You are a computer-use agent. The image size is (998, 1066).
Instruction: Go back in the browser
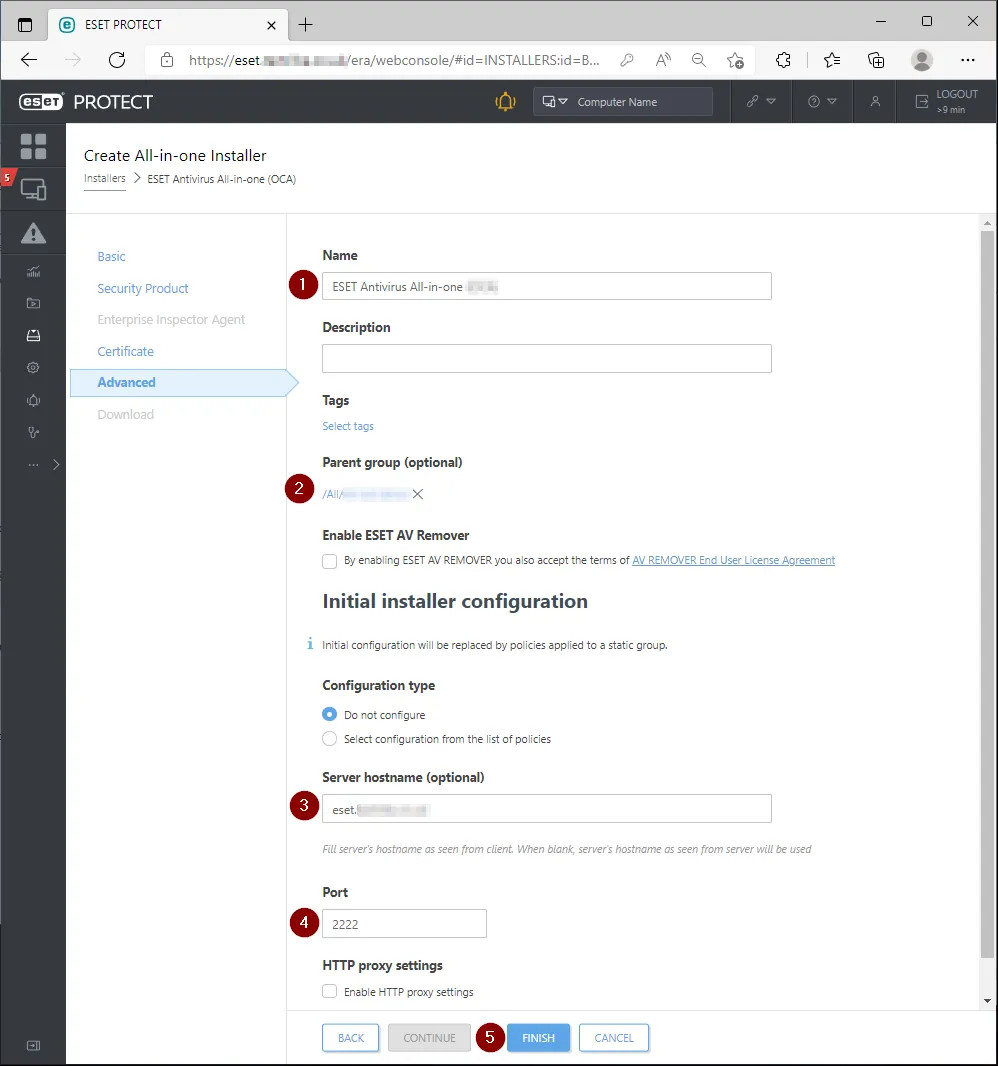pos(29,60)
